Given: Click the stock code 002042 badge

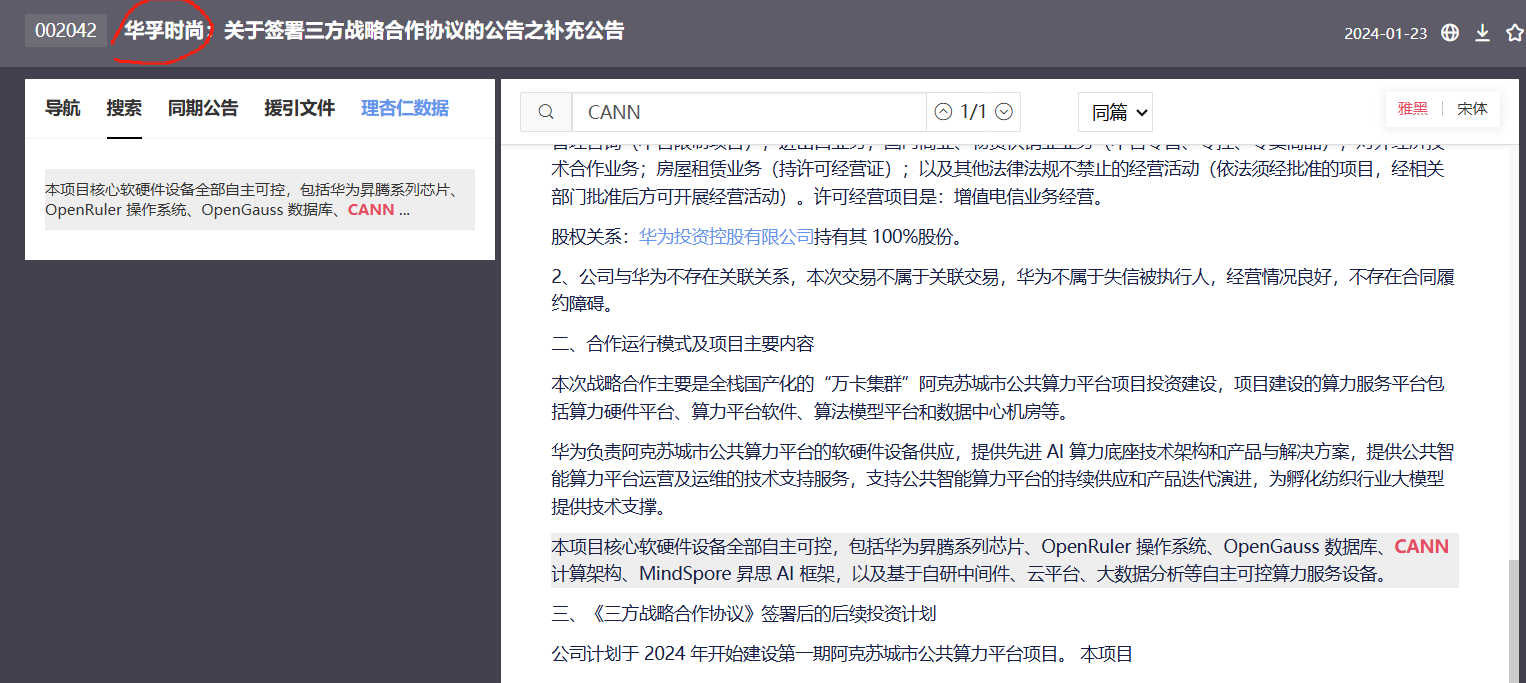Looking at the screenshot, I should 66,31.
